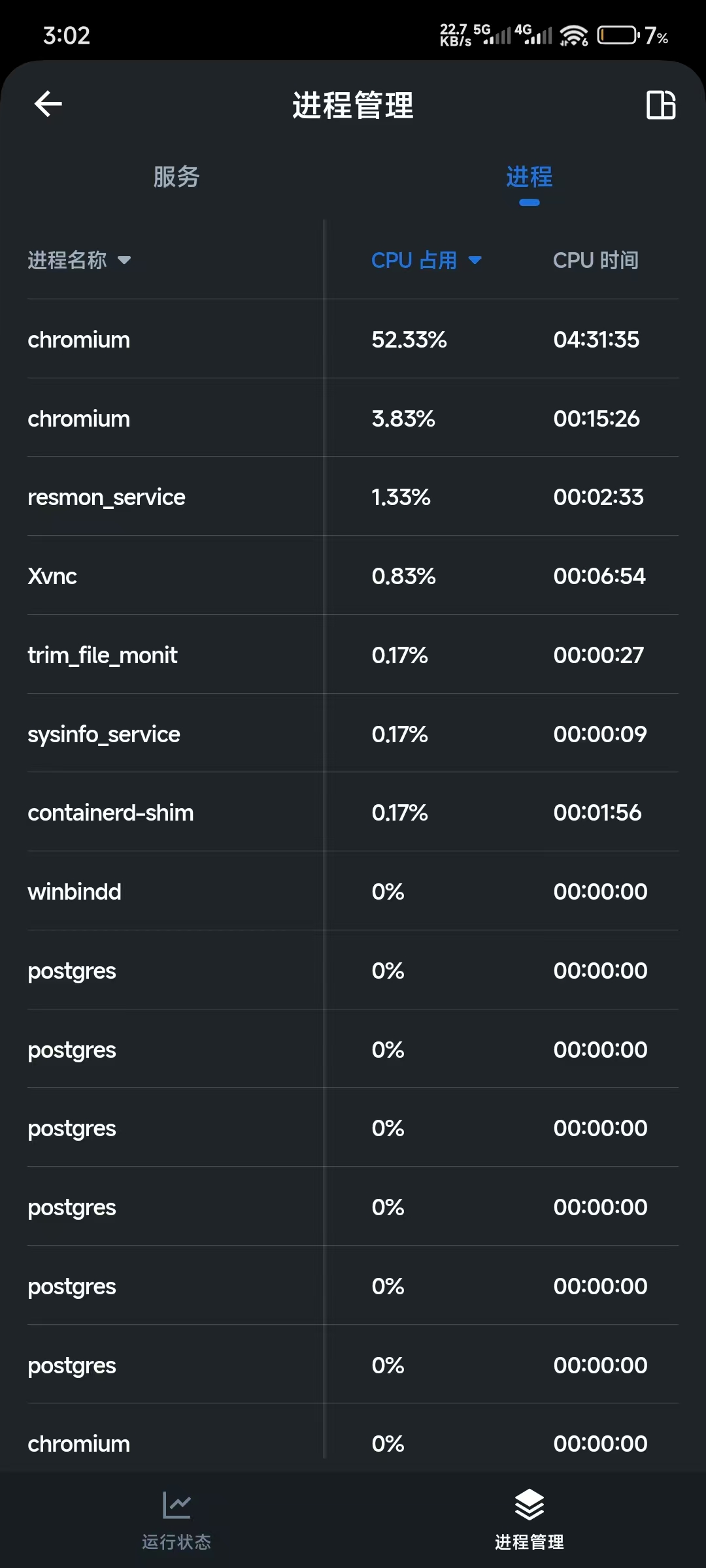Tap the back arrow icon

(48, 104)
